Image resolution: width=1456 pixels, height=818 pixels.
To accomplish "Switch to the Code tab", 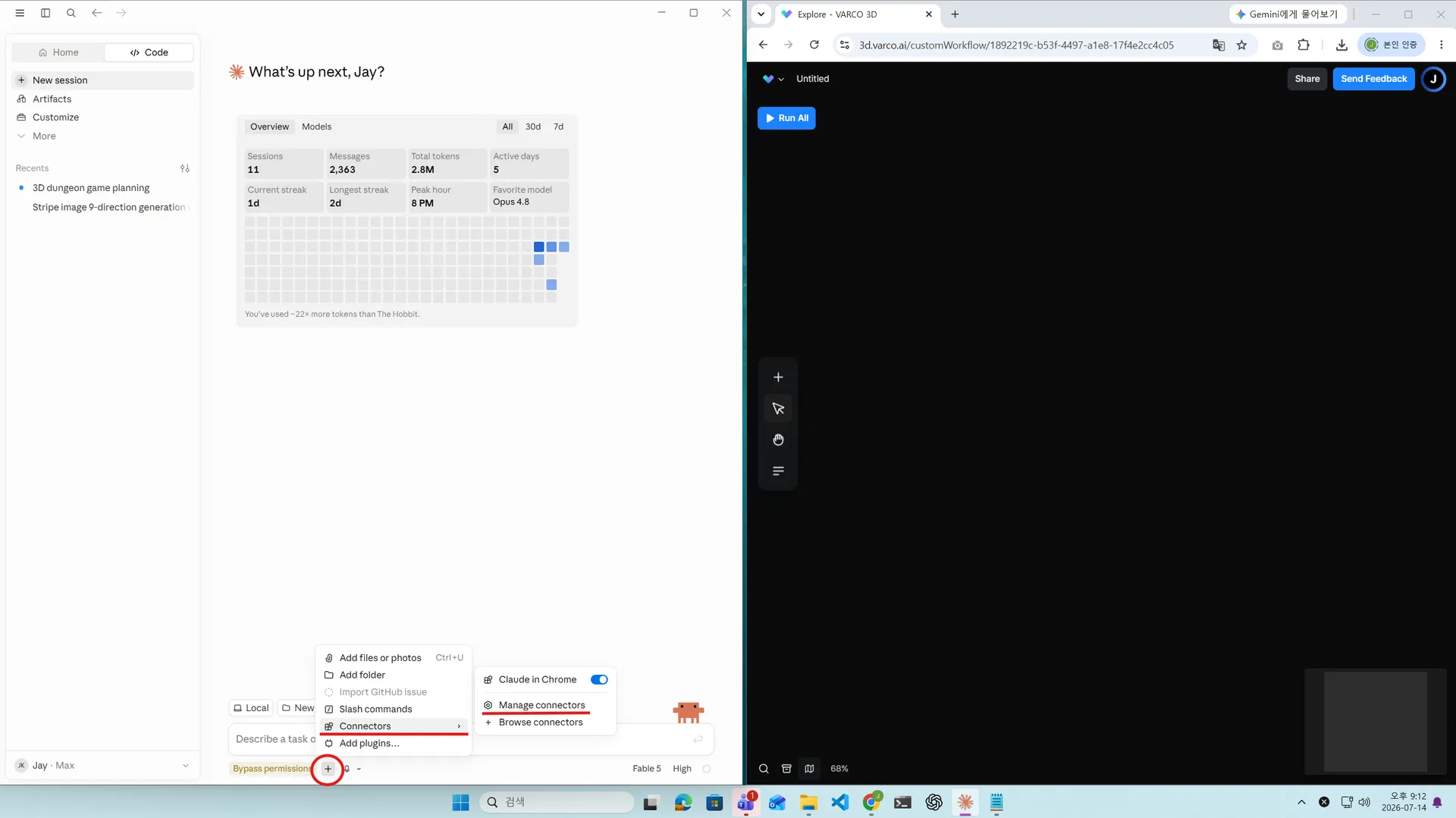I will coord(149,52).
